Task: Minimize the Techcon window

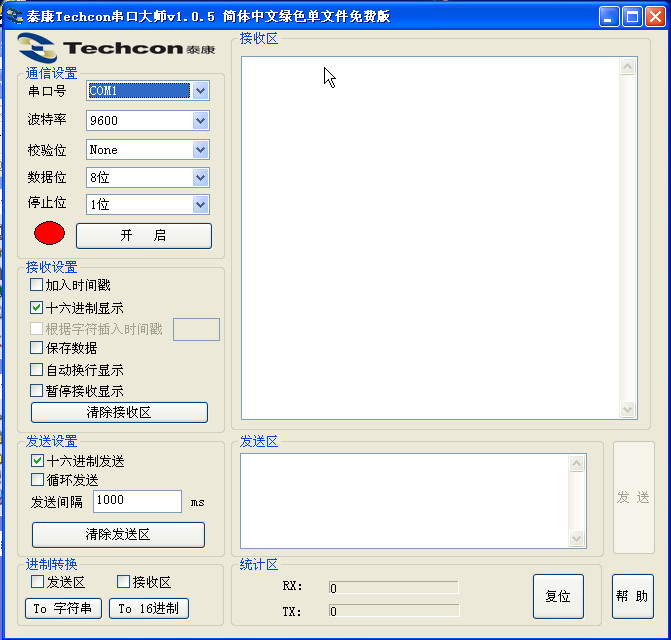Action: click(x=609, y=17)
